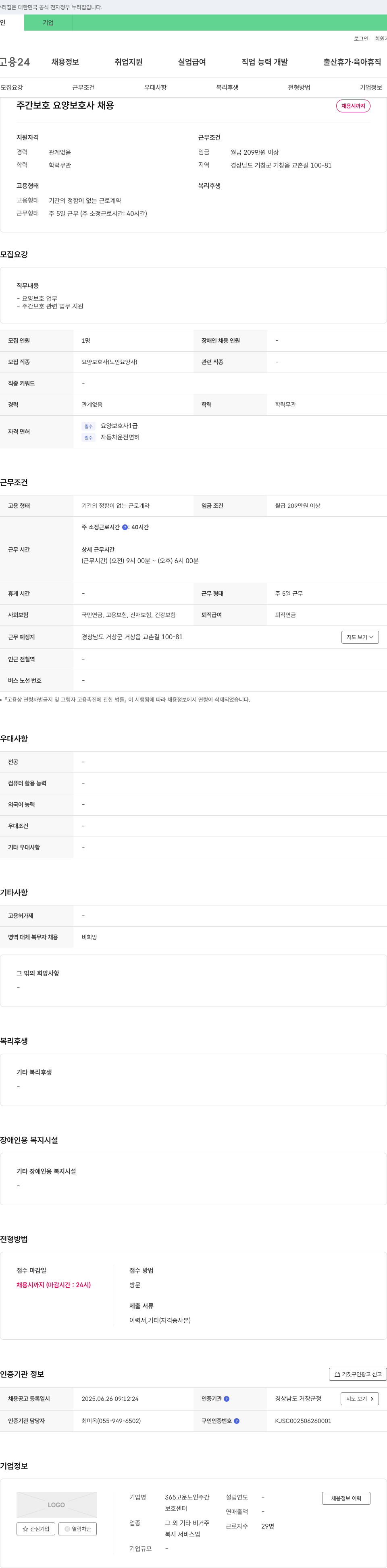Open 지도 보기 for 경상남도 거창군청

pyautogui.click(x=360, y=1399)
